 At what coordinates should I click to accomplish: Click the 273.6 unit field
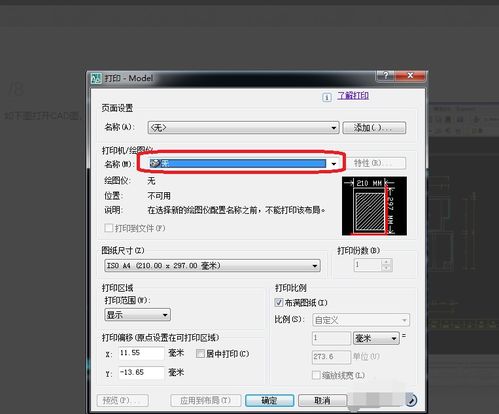pos(331,357)
